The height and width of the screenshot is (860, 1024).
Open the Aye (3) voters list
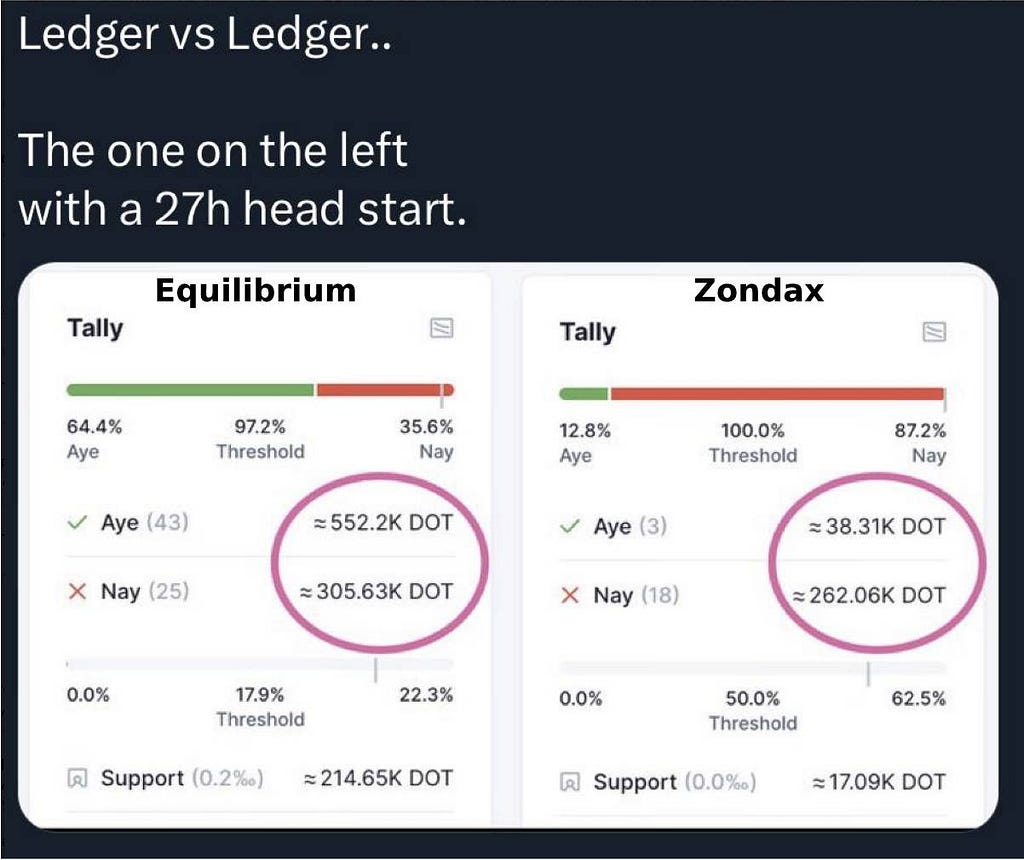click(630, 526)
